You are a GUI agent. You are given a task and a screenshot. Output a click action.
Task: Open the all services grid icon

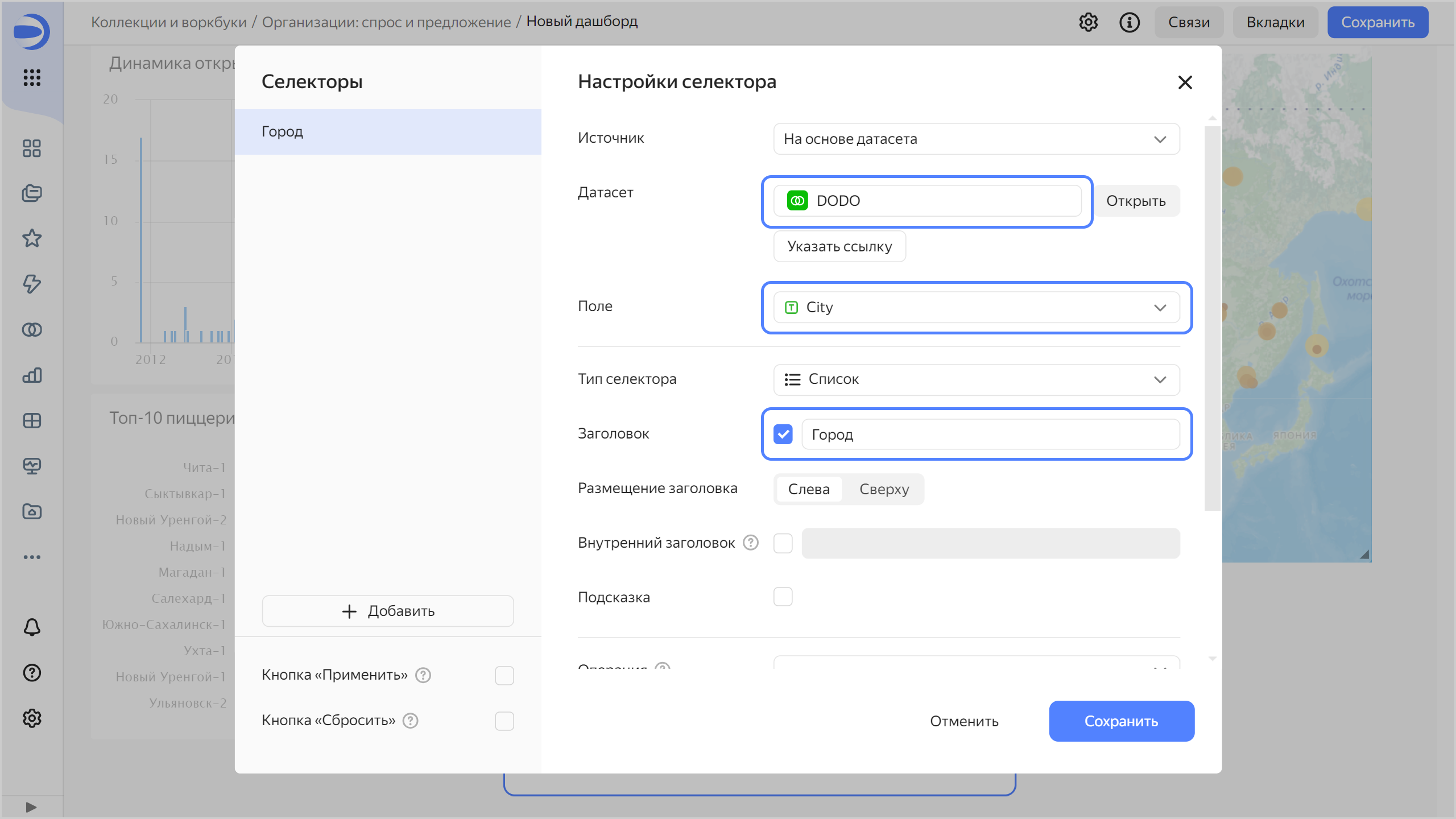pyautogui.click(x=32, y=77)
